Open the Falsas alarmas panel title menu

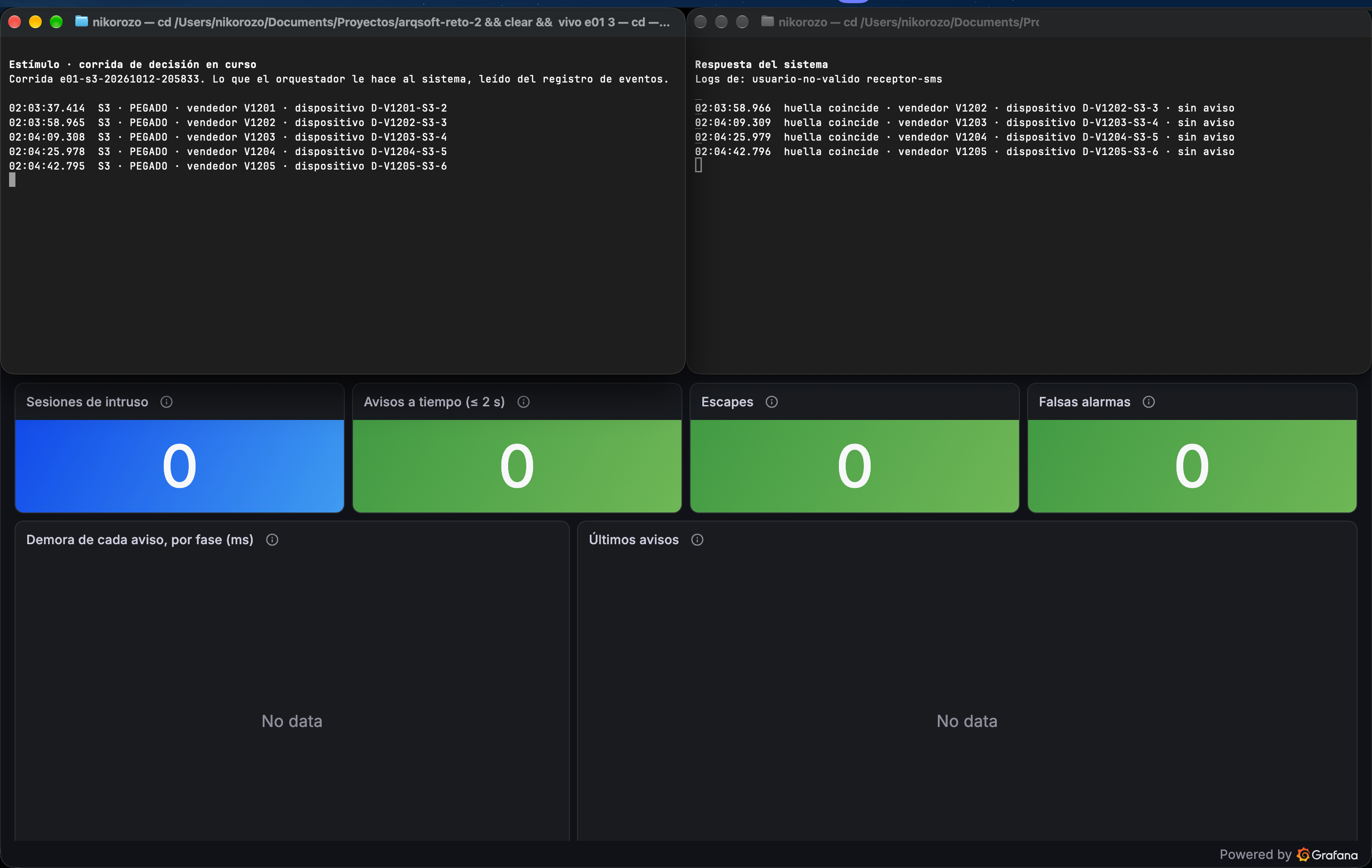click(x=1084, y=402)
